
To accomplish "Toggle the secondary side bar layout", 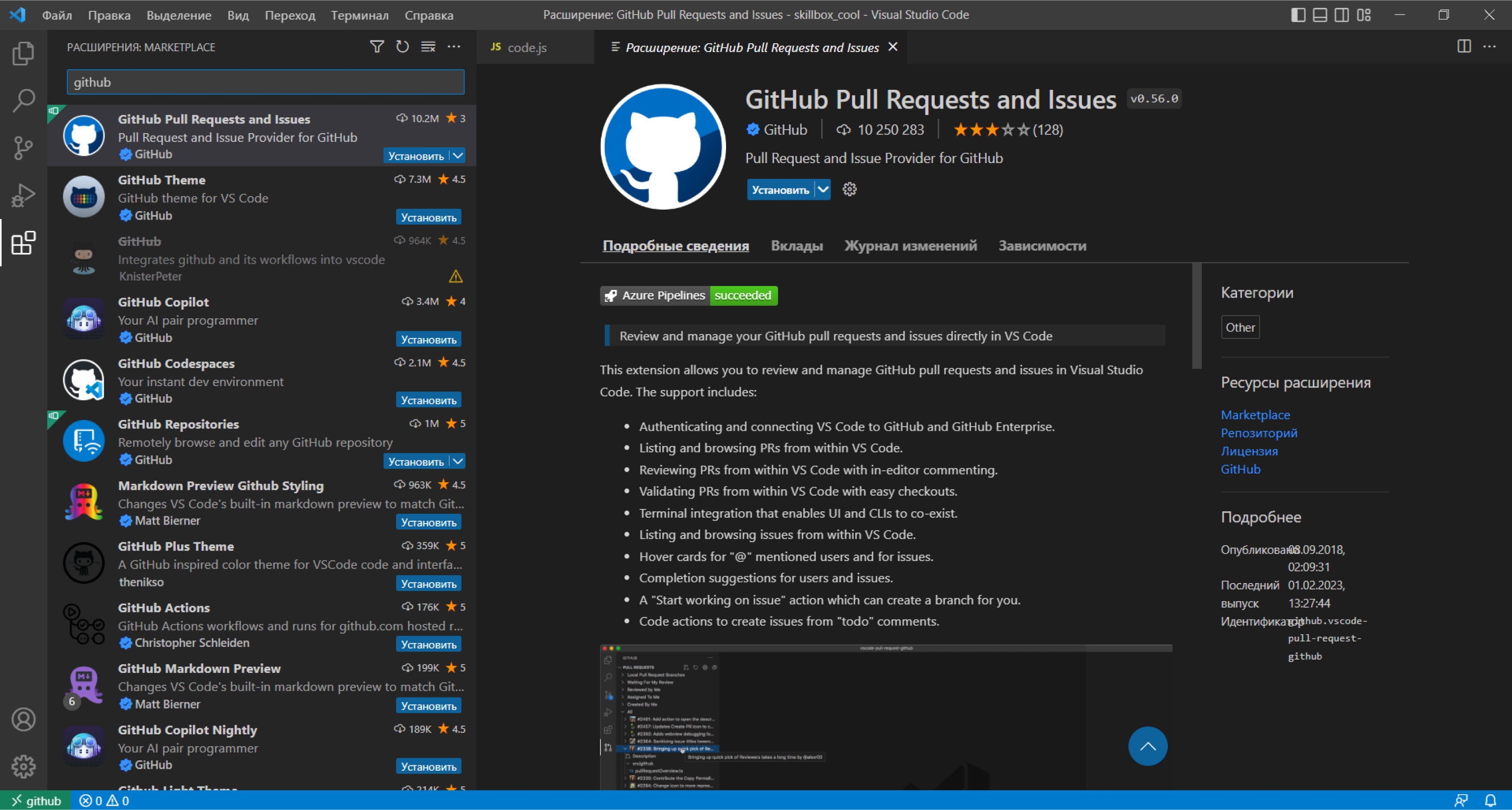I will click(1341, 15).
